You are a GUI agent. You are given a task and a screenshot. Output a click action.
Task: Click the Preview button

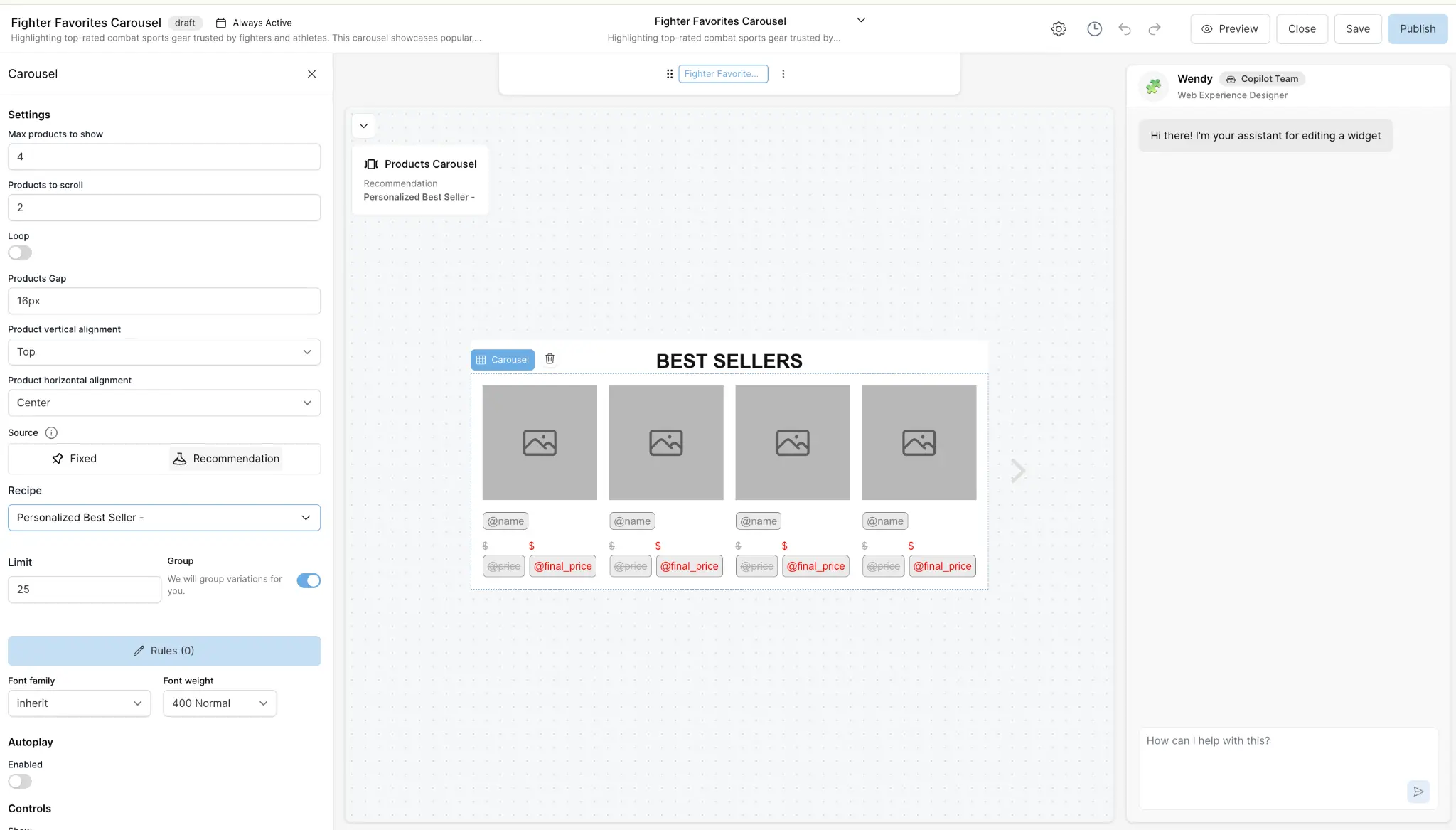click(x=1230, y=29)
